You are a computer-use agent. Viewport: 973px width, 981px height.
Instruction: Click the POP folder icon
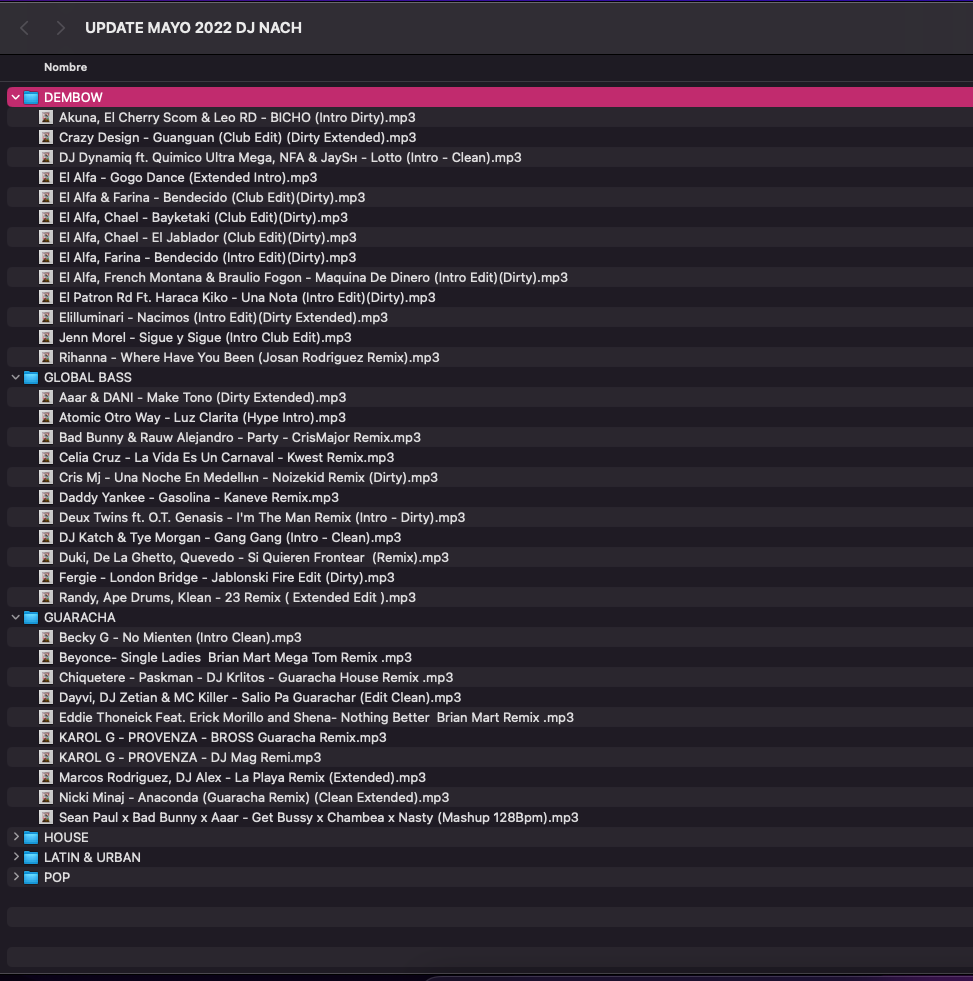[x=31, y=878]
